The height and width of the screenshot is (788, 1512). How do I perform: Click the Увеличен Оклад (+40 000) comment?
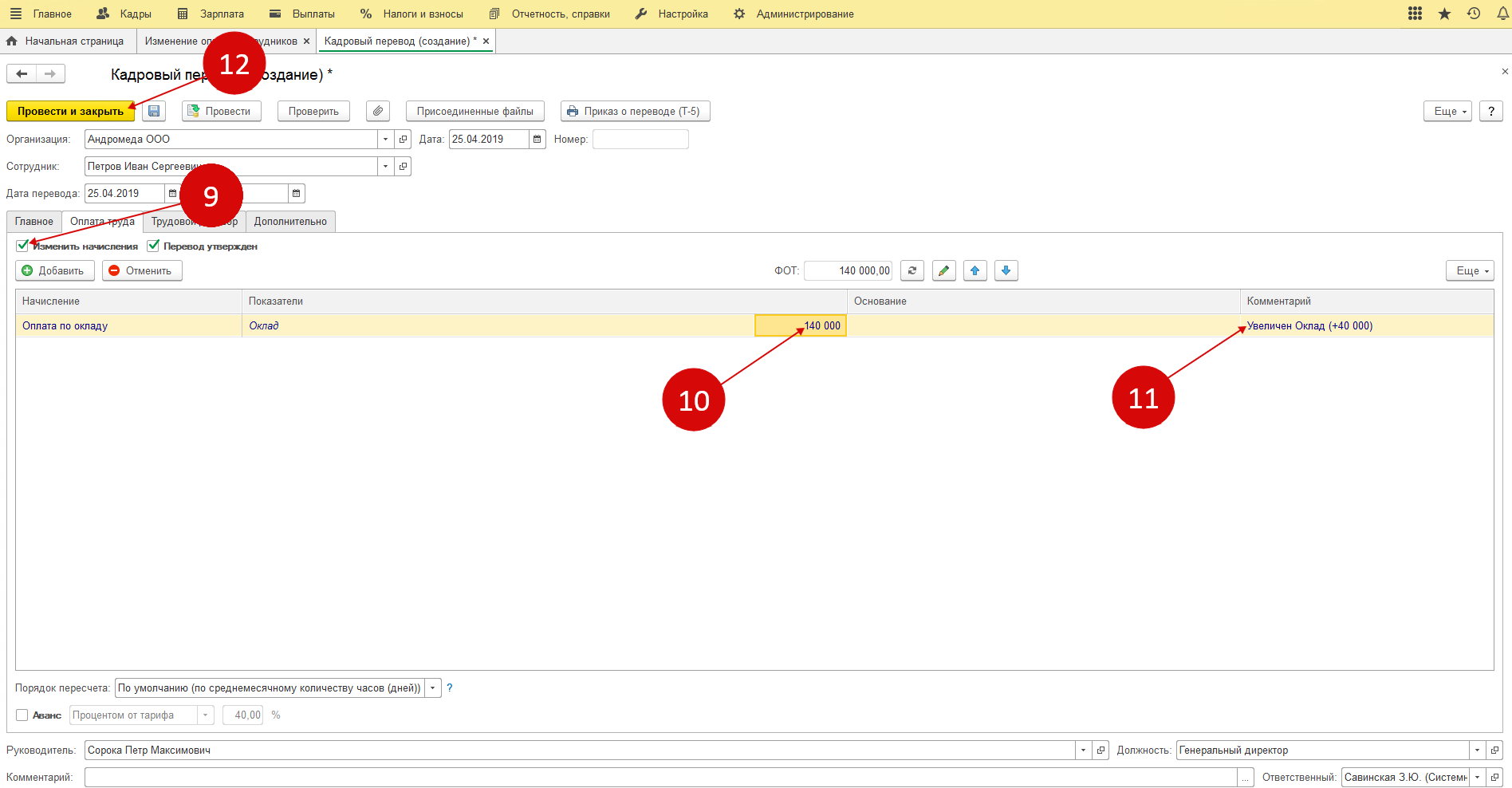(1309, 325)
